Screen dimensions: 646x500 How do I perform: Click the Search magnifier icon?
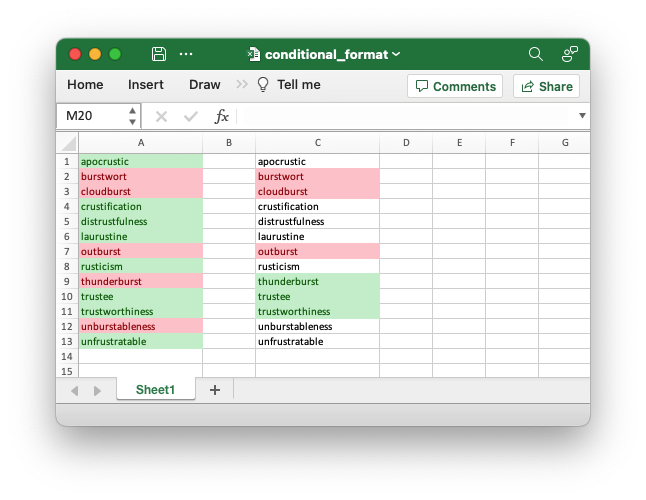click(536, 54)
